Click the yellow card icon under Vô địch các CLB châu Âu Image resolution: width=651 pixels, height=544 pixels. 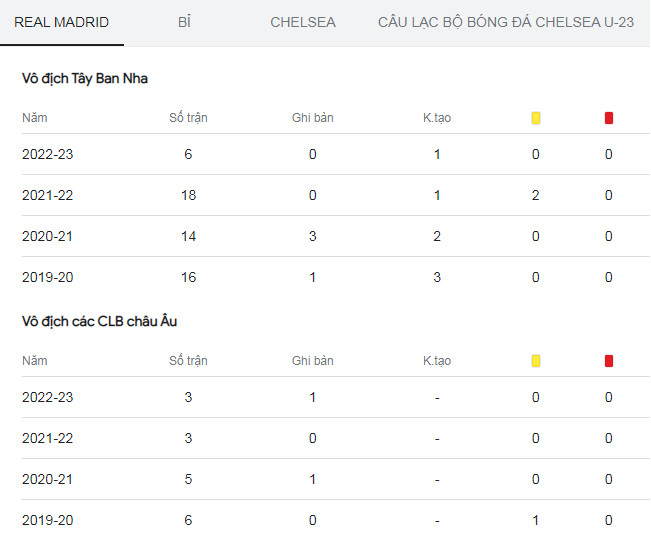tap(536, 361)
